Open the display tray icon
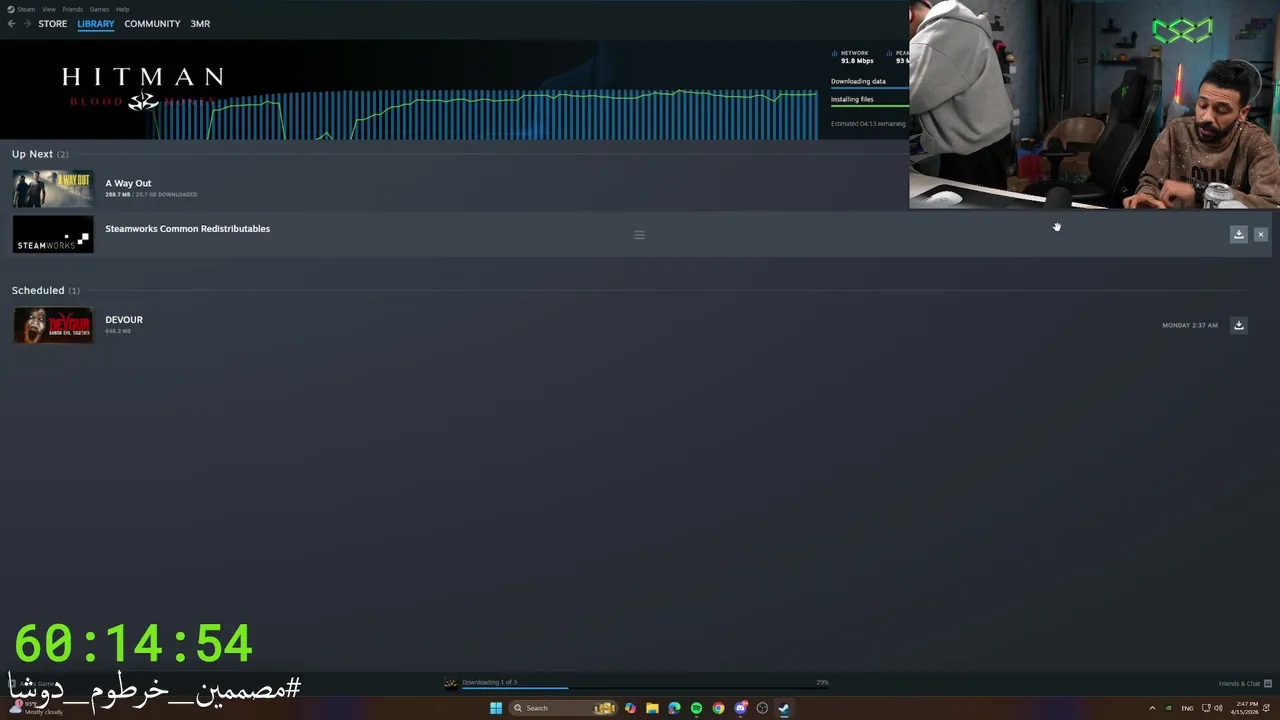The width and height of the screenshot is (1280, 720). point(1207,708)
